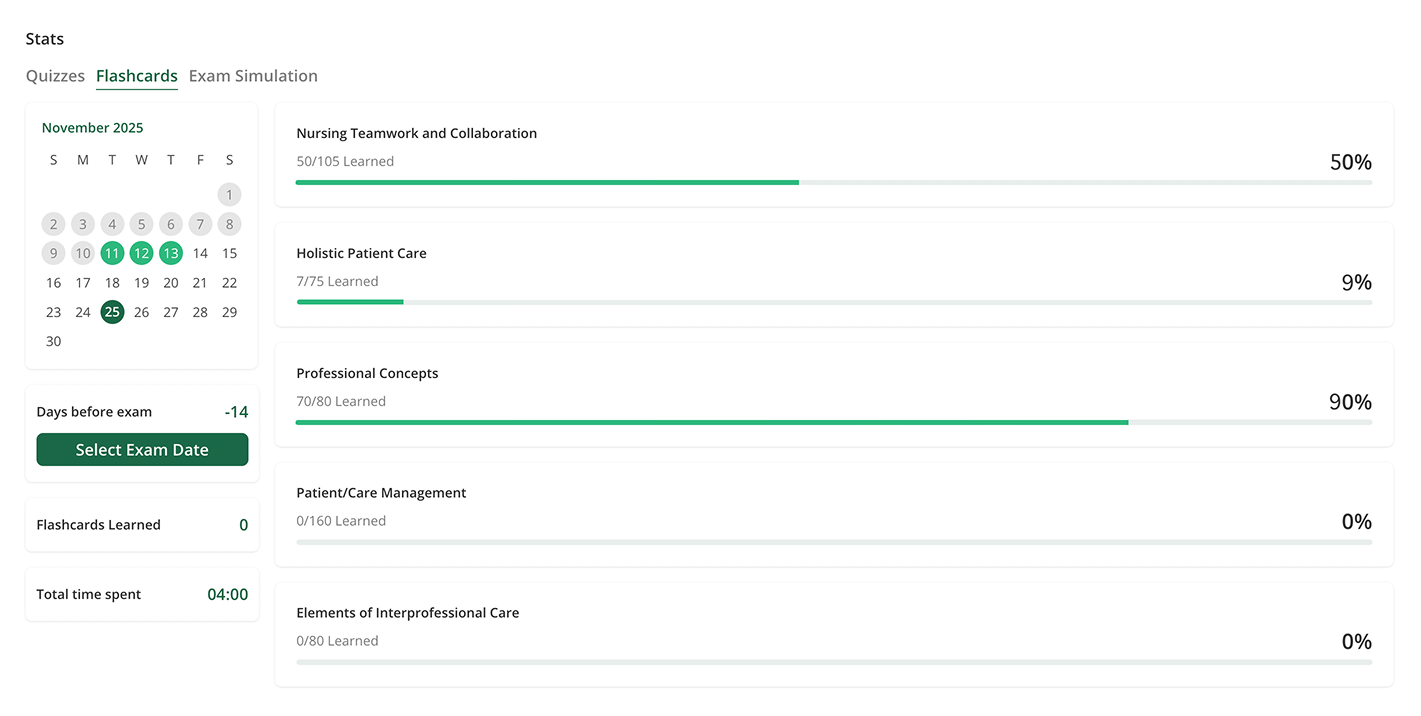Choose November 12 on the calendar
The height and width of the screenshot is (716, 1421).
click(141, 253)
